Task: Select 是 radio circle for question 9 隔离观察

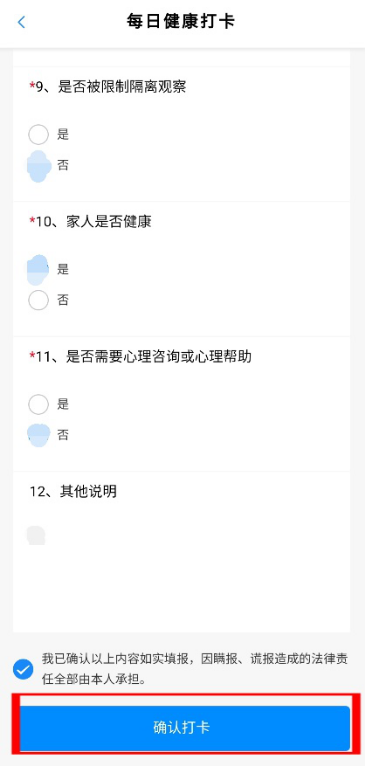Action: 38,134
